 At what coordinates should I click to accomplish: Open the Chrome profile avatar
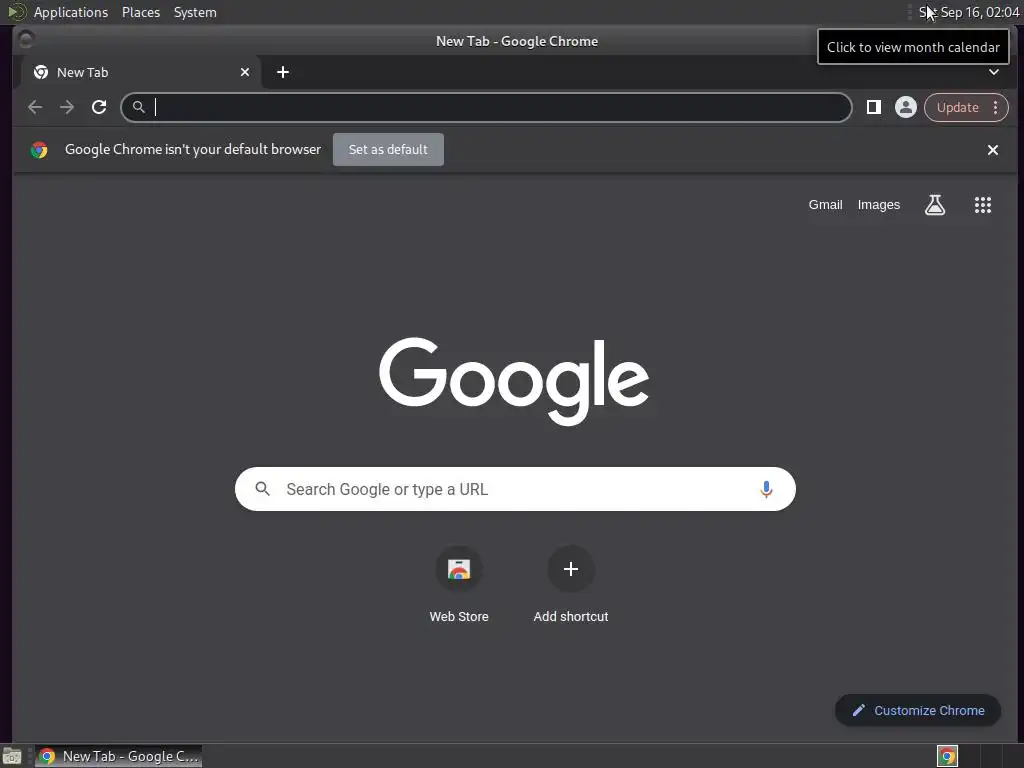[x=906, y=107]
